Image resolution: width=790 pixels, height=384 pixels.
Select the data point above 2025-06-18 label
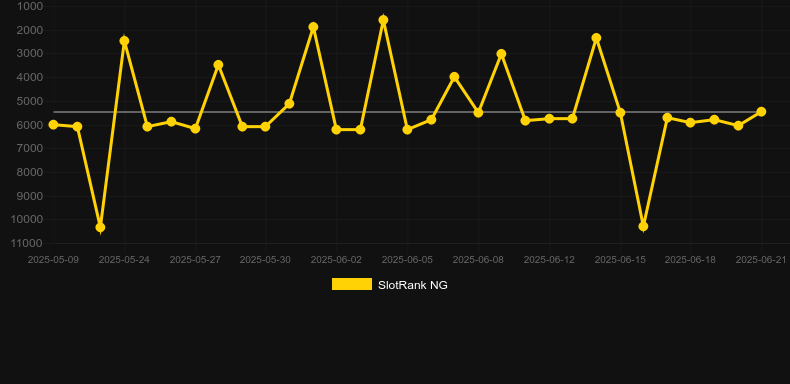tap(690, 122)
